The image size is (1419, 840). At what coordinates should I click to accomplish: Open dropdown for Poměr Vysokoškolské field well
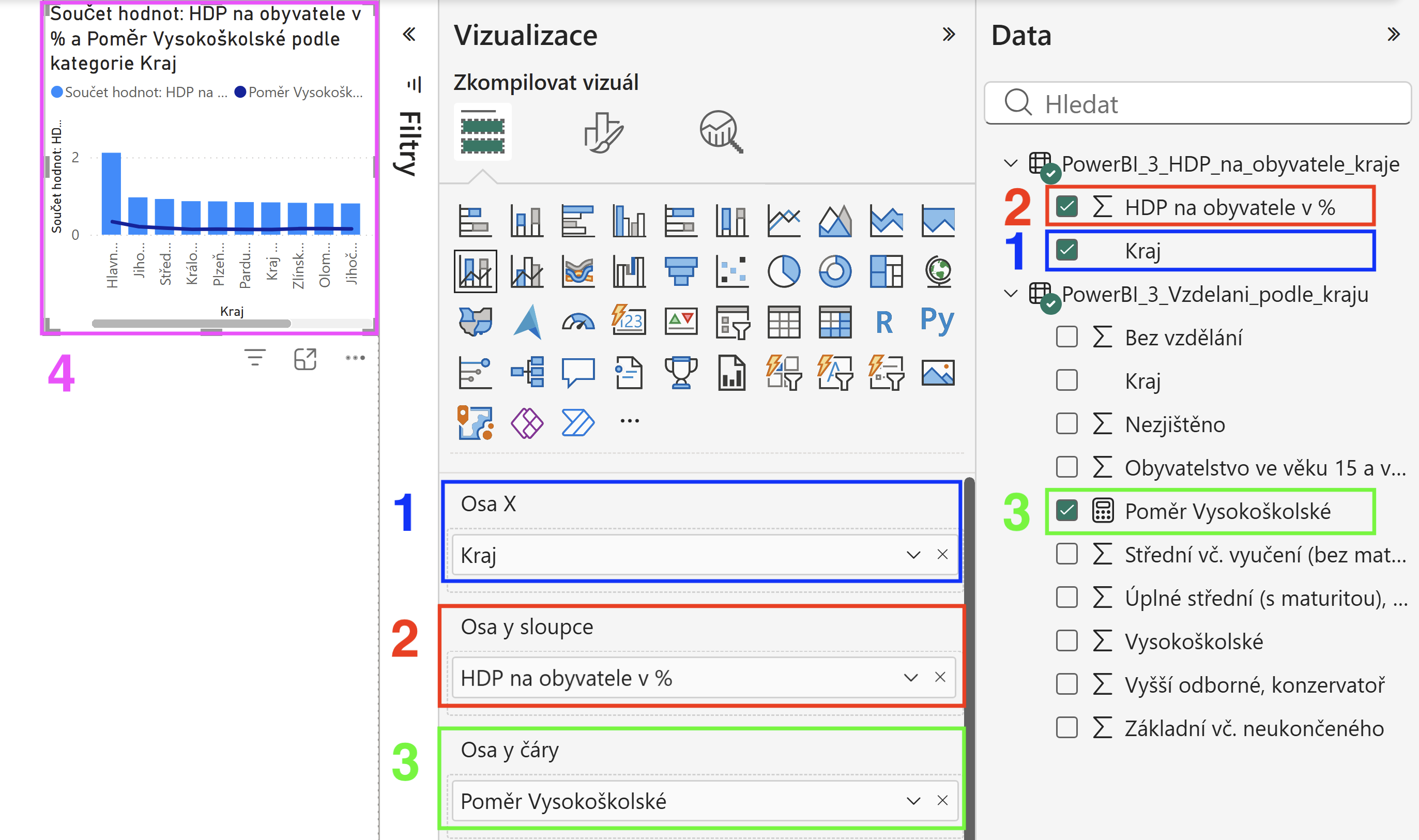tap(913, 801)
